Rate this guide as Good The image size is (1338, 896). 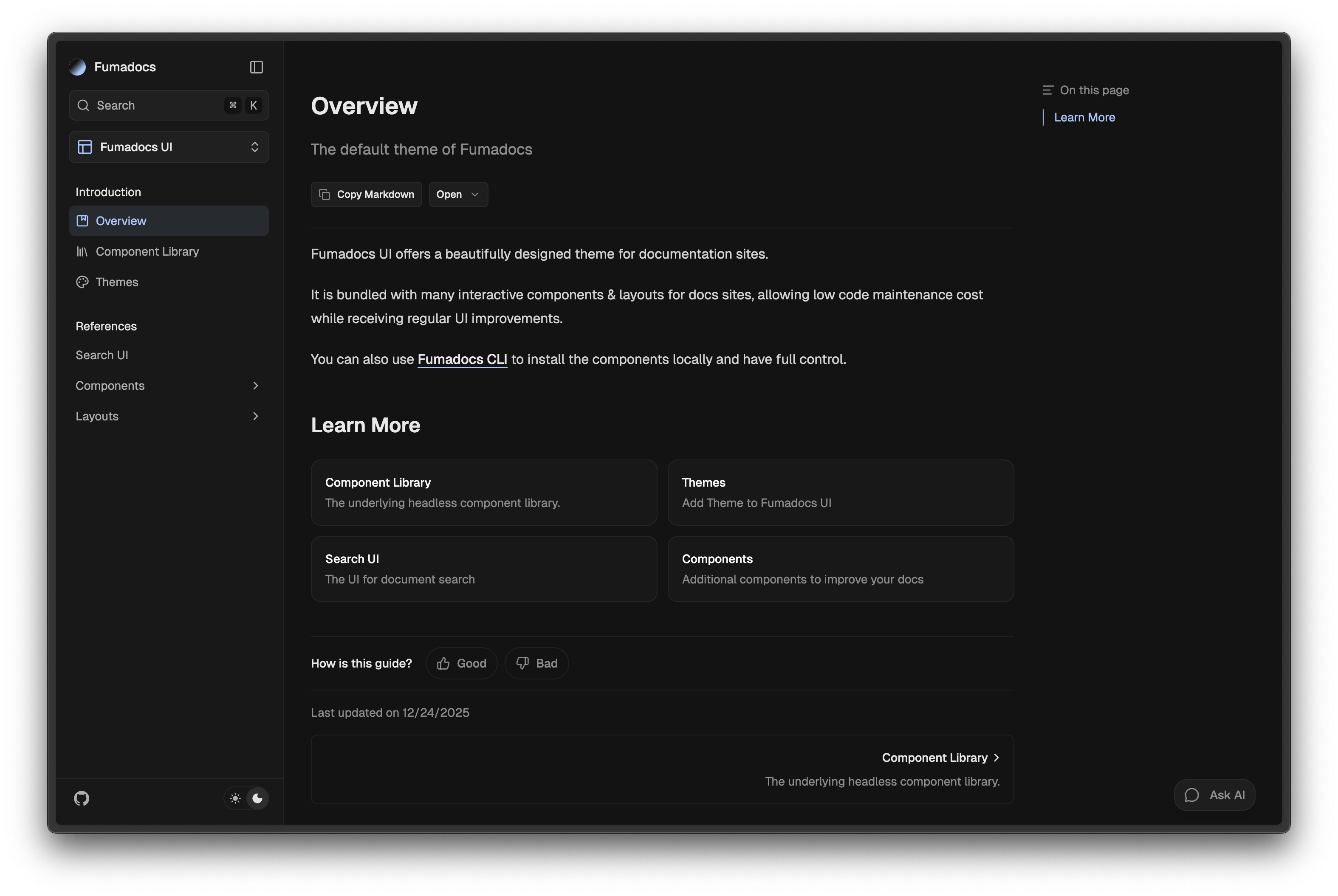click(461, 663)
